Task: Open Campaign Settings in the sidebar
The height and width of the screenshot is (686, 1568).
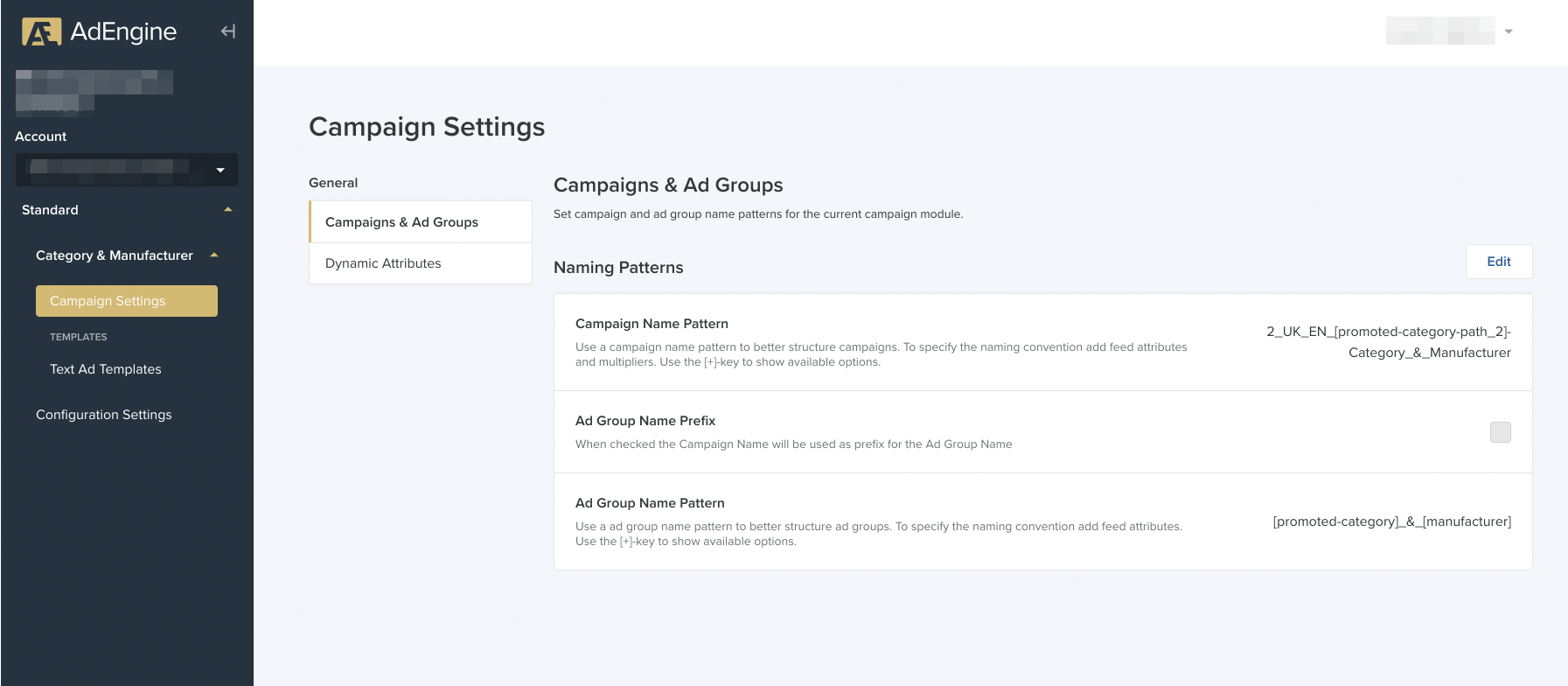Action: pos(127,301)
